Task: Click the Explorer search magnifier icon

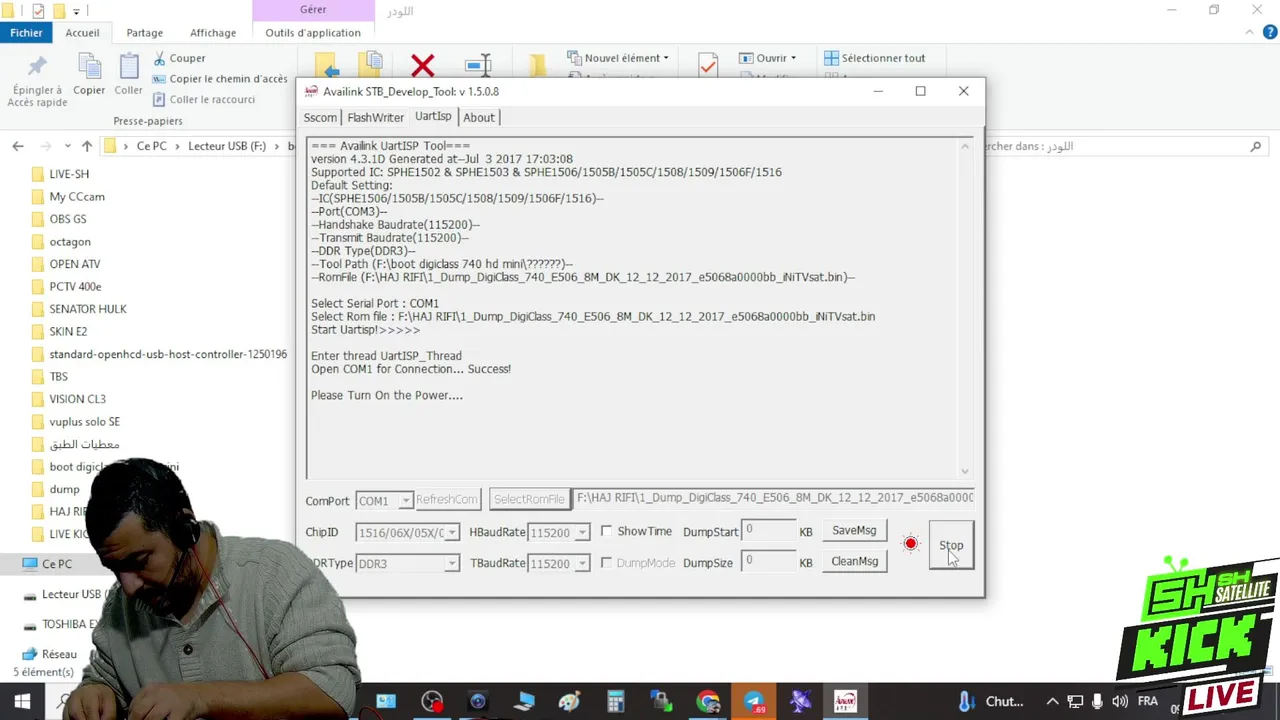Action: pyautogui.click(x=1256, y=146)
